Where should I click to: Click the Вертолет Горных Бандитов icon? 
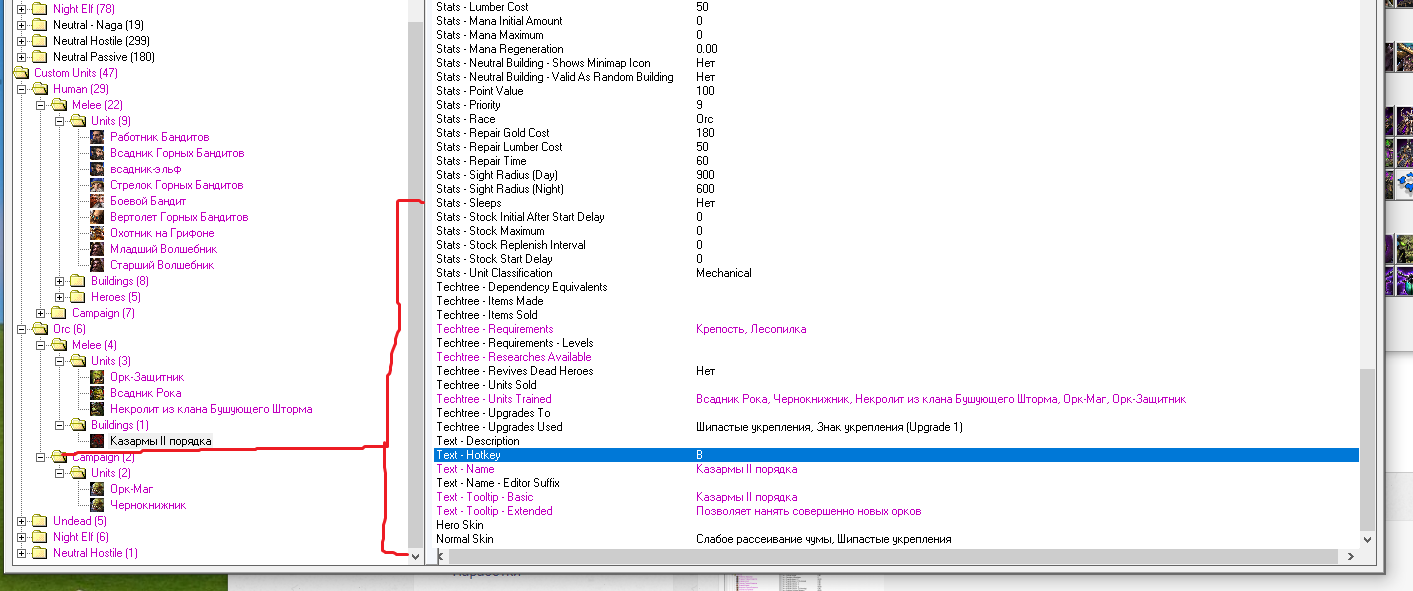click(97, 217)
